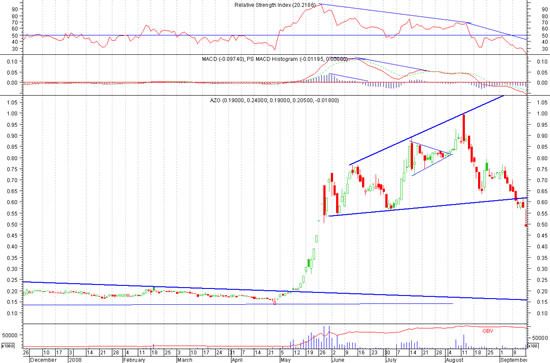The height and width of the screenshot is (363, 550).
Task: Click the 1.00 value on left price axis
Action: pos(12,114)
